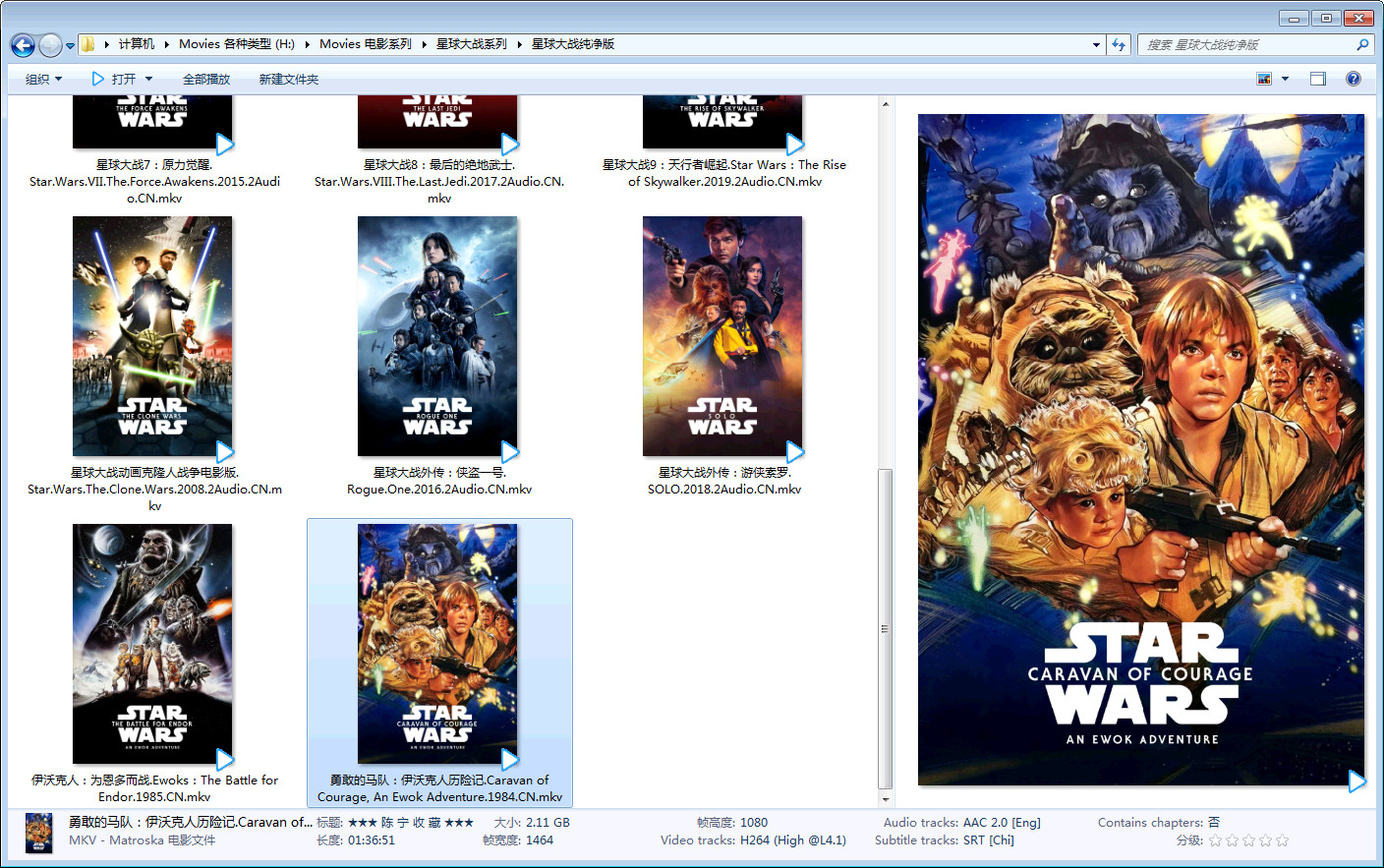Image resolution: width=1384 pixels, height=868 pixels.
Task: Click the file list vertical scrollbar thumb
Action: click(885, 629)
